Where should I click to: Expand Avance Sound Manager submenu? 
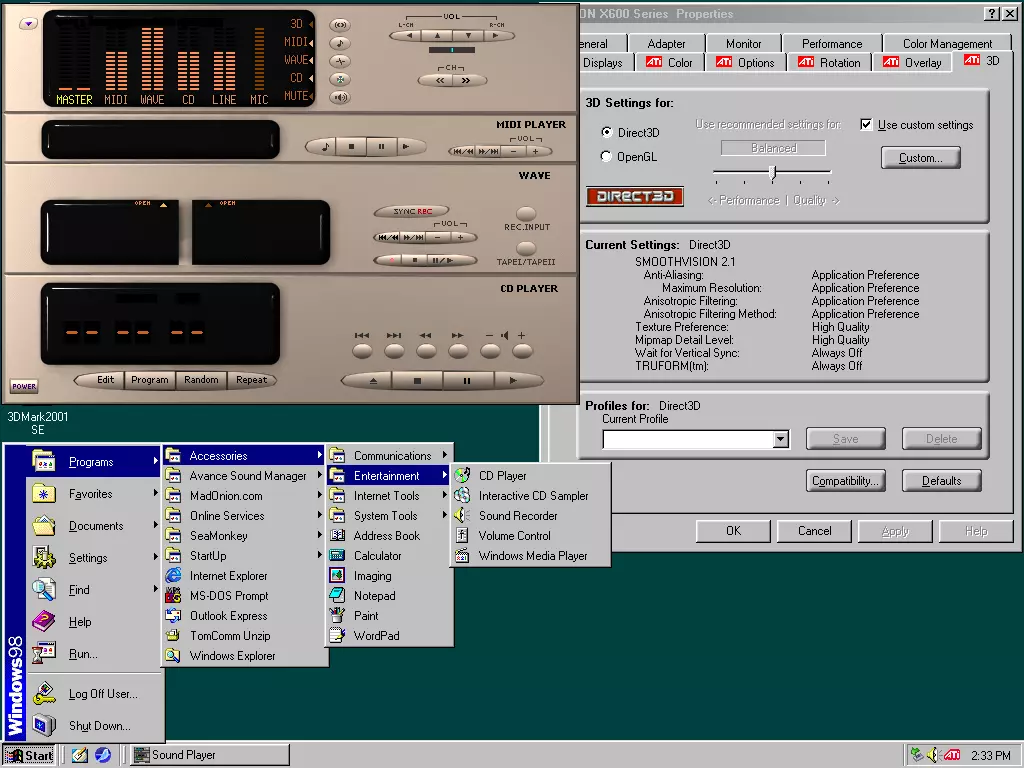[244, 475]
